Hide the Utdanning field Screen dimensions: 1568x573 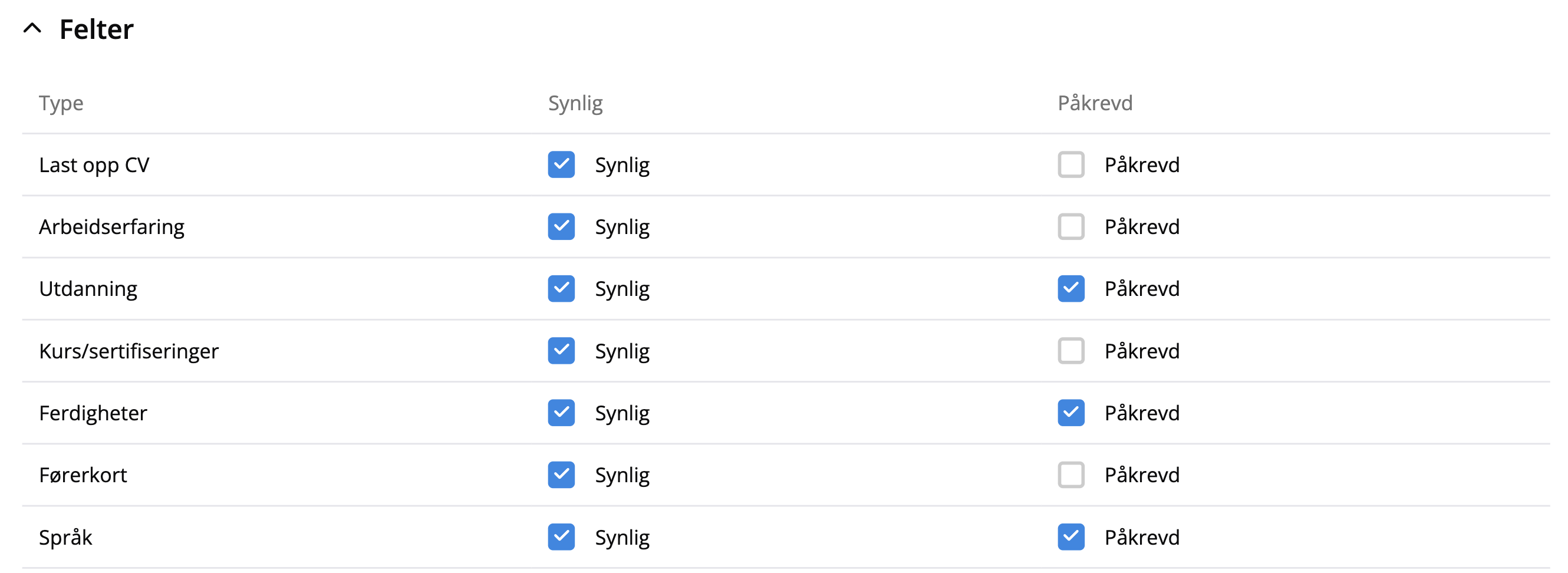point(561,289)
